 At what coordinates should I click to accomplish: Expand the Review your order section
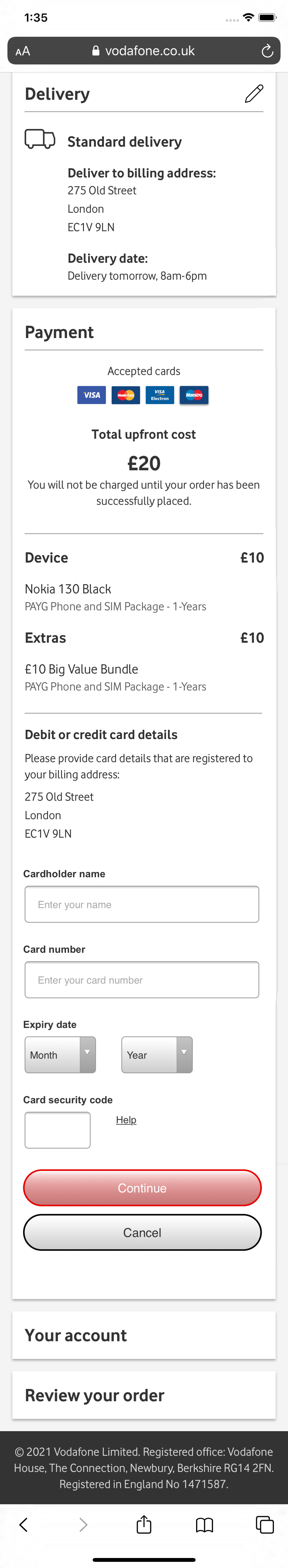tap(144, 1395)
